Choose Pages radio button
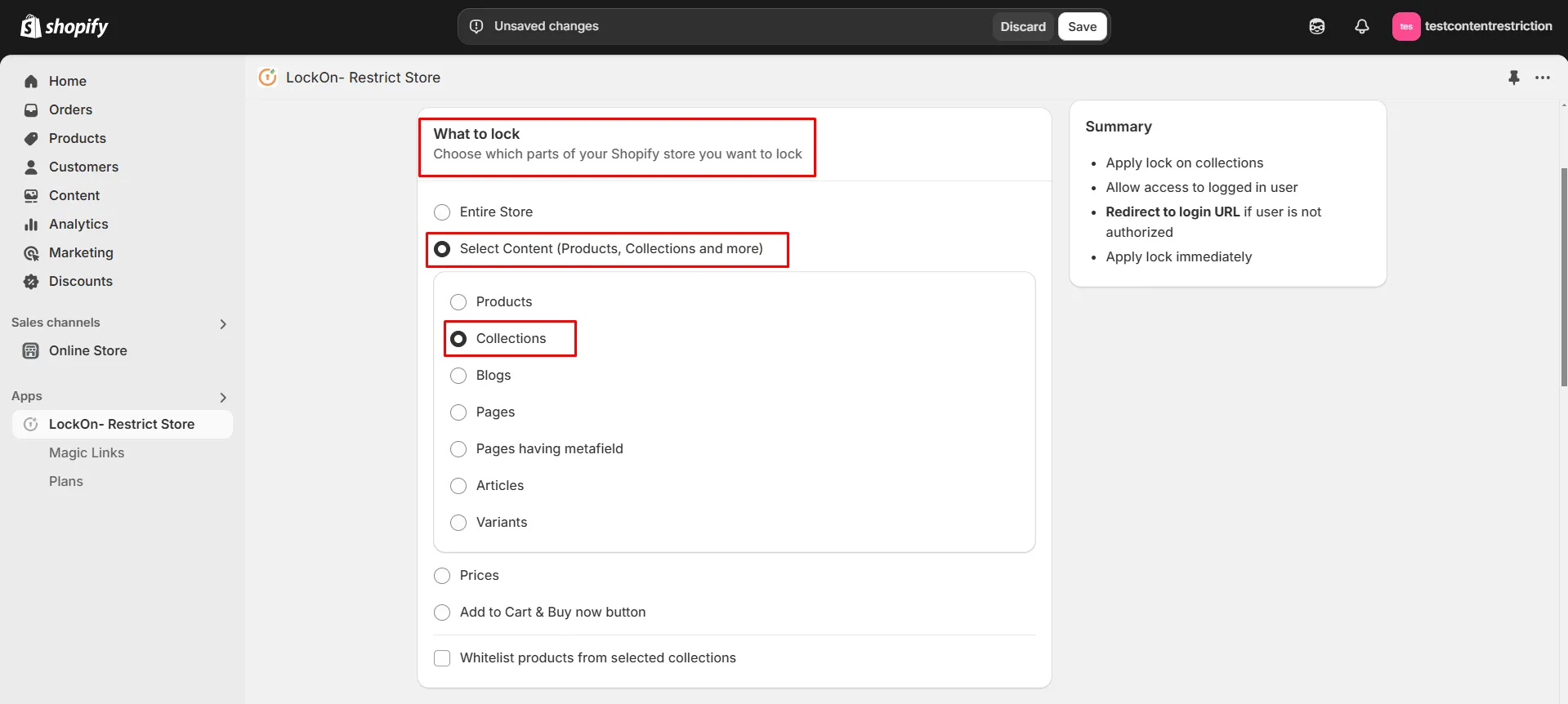1568x704 pixels. pos(458,412)
